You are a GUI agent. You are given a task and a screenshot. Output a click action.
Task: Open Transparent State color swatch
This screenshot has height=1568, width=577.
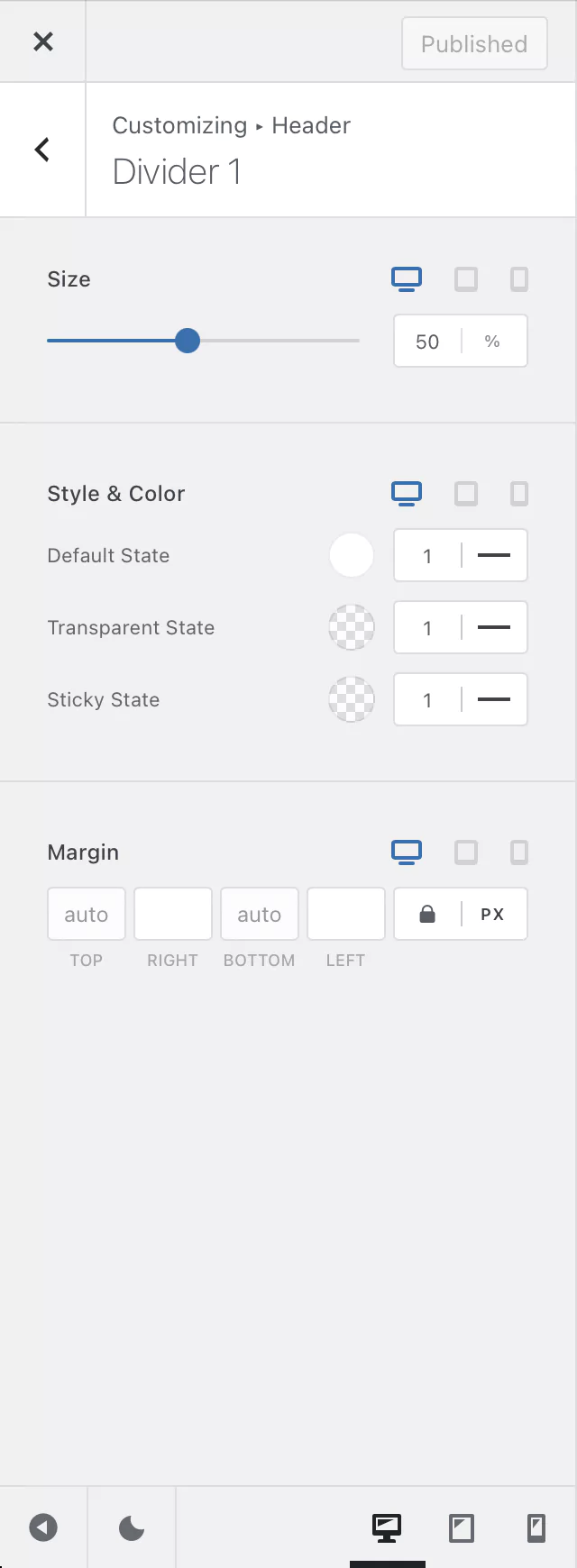tap(352, 627)
